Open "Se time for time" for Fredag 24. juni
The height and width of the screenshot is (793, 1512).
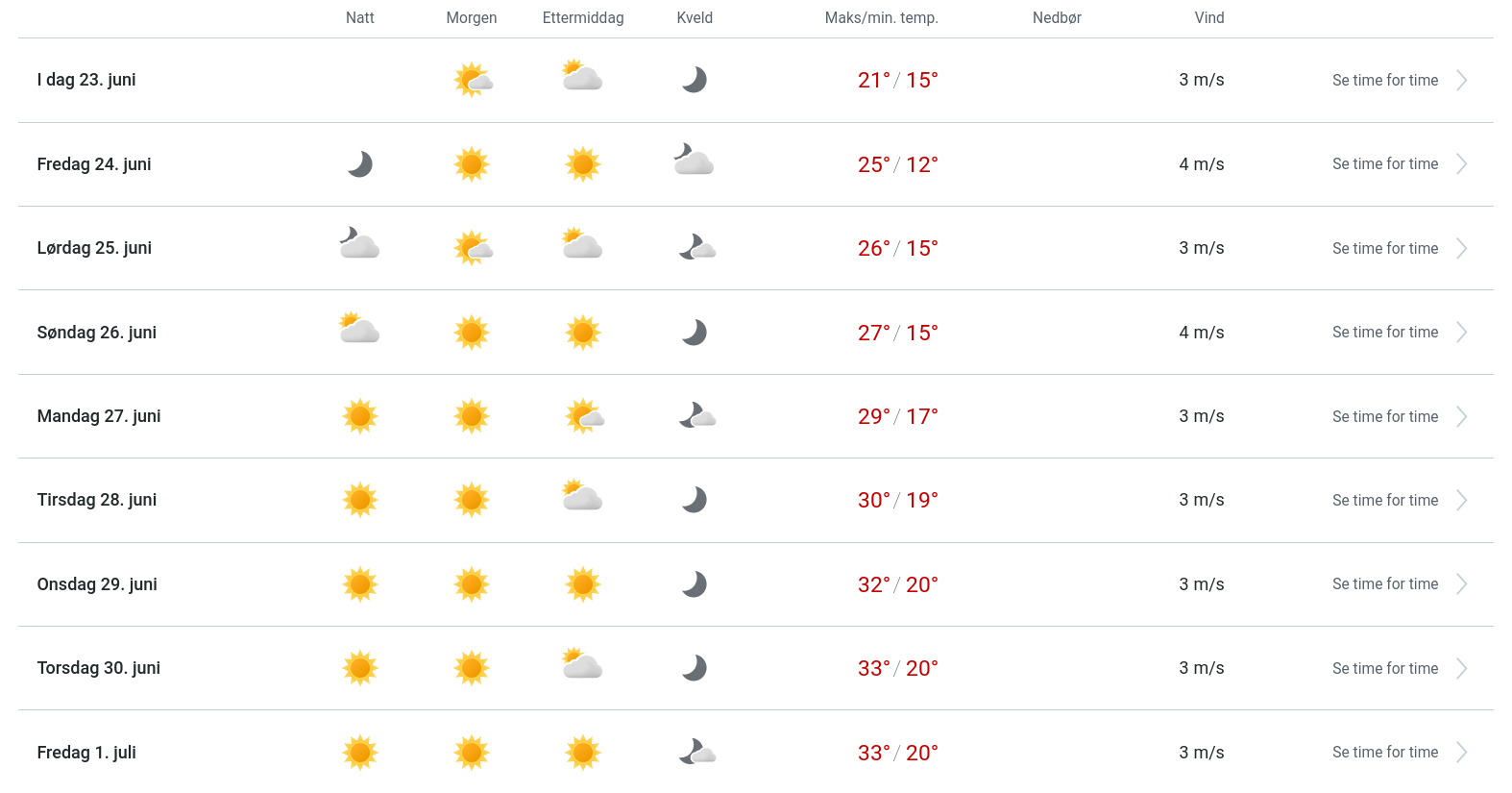1385,164
